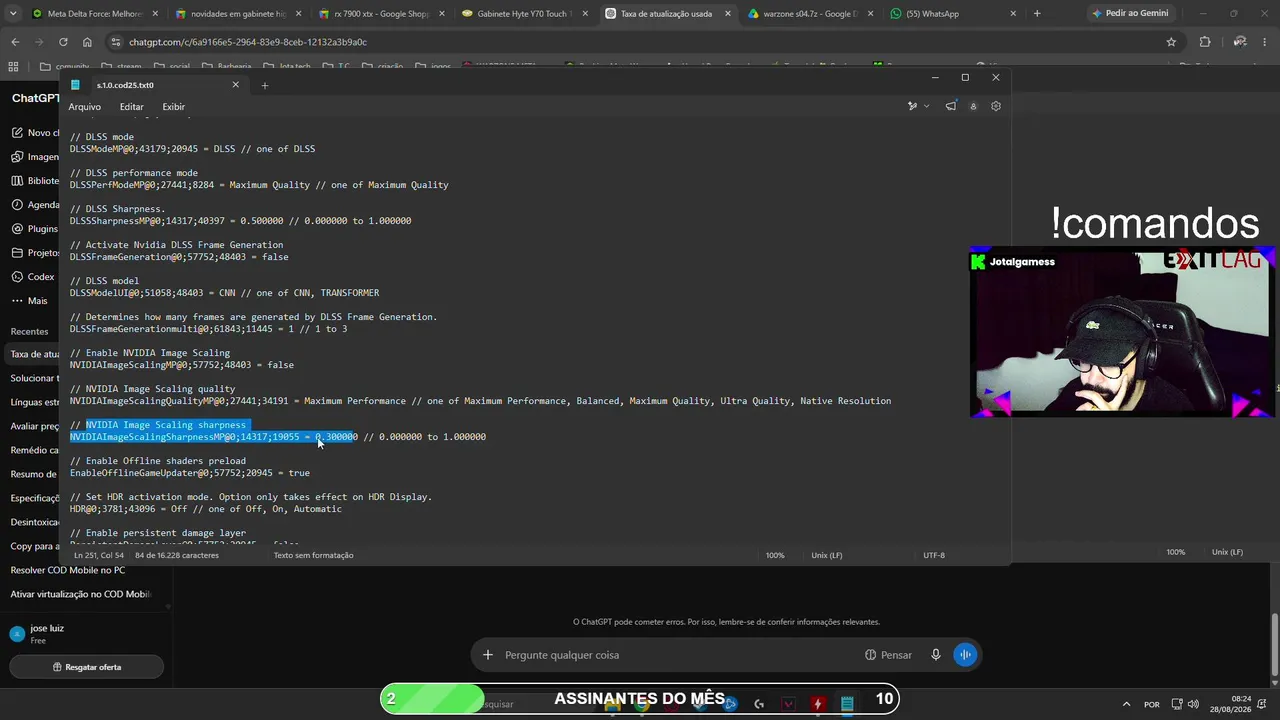Open Notepad from the Windows taskbar
Viewport: 1280px width, 720px height.
pyautogui.click(x=847, y=704)
